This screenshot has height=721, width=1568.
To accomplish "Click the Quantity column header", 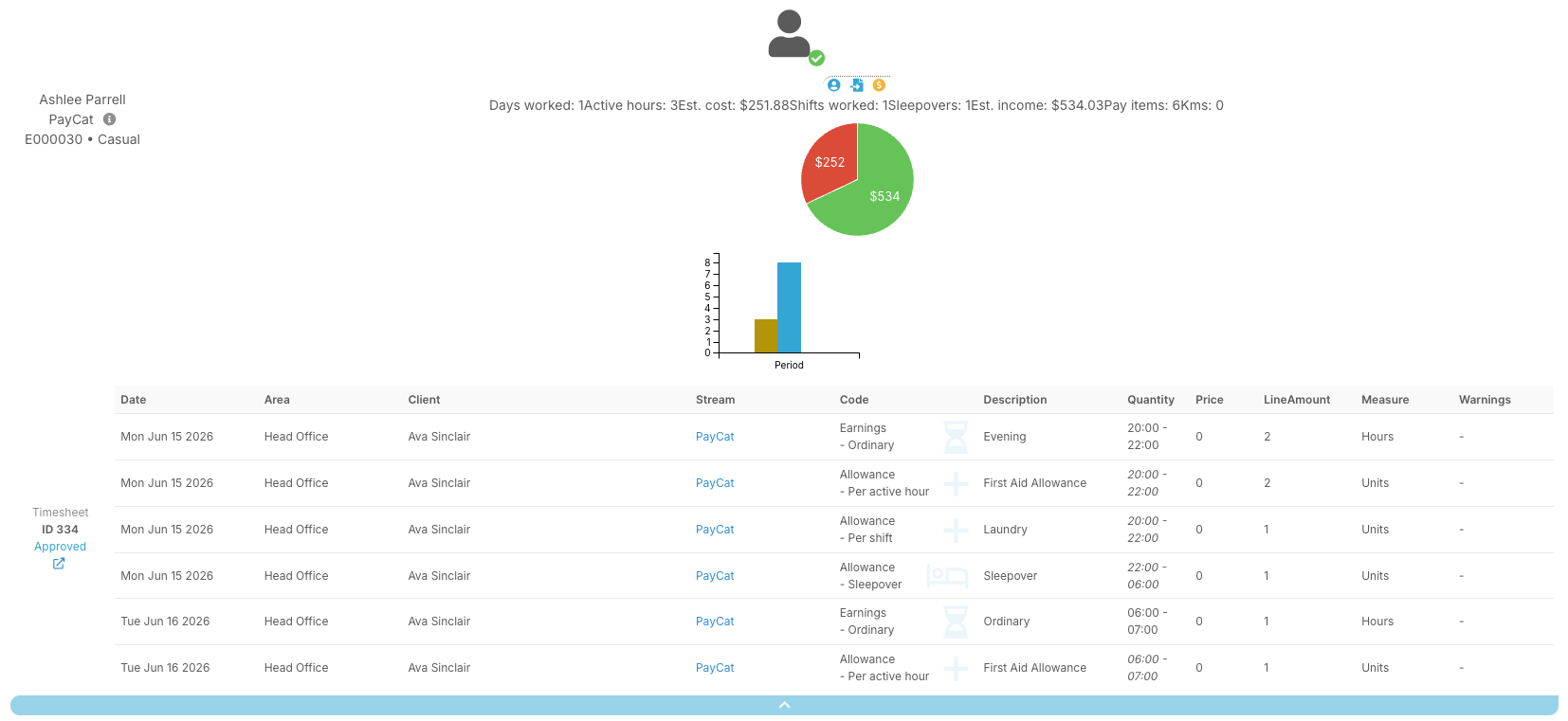I will coord(1151,400).
